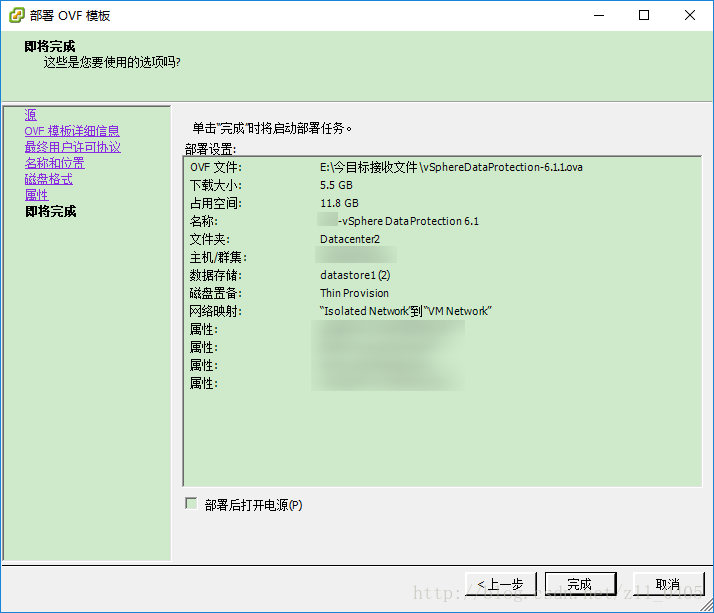This screenshot has width=714, height=613.
Task: Close the 部署 OVF 模板 window
Action: point(690,15)
